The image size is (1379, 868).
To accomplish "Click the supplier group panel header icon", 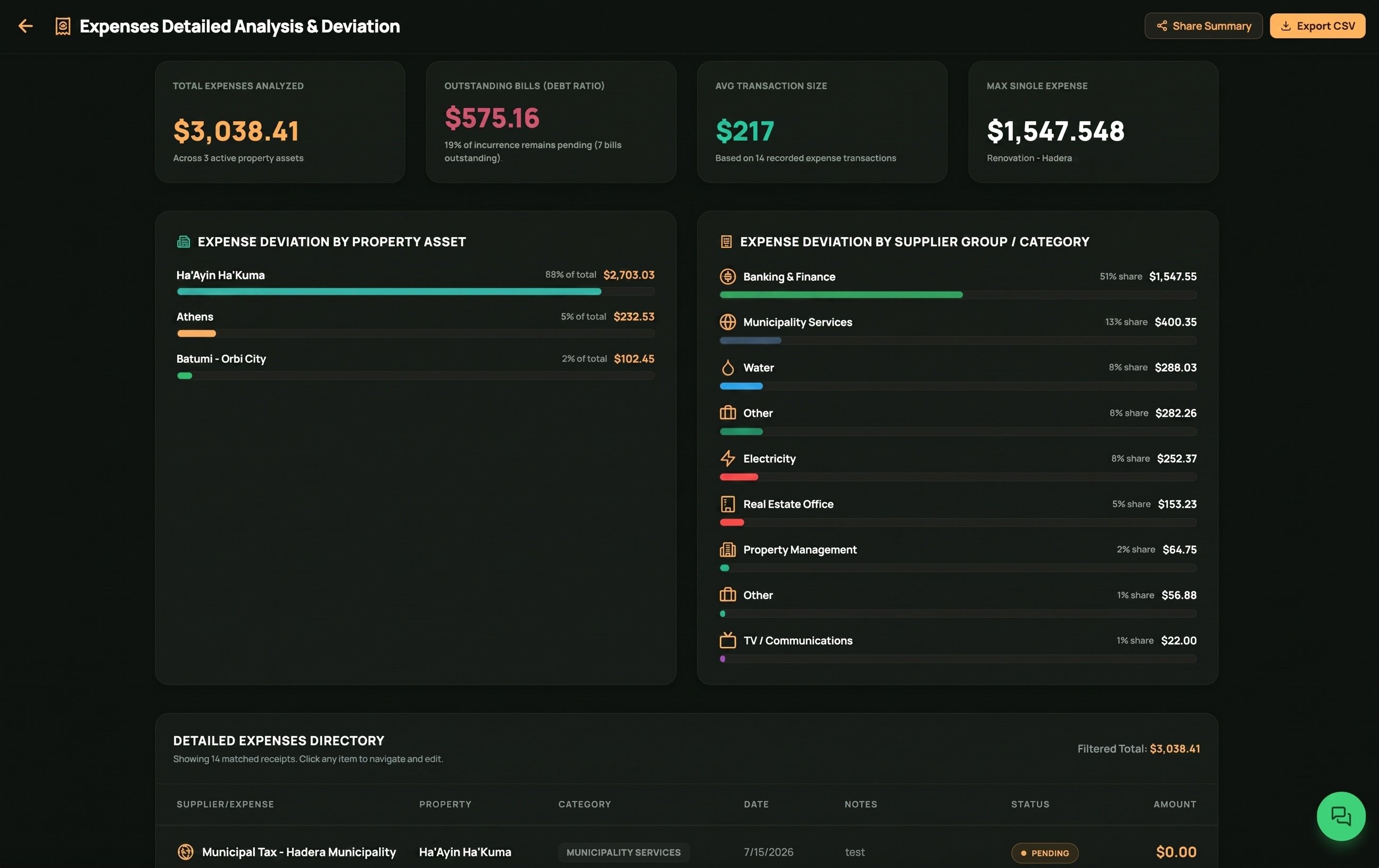I will [x=726, y=241].
